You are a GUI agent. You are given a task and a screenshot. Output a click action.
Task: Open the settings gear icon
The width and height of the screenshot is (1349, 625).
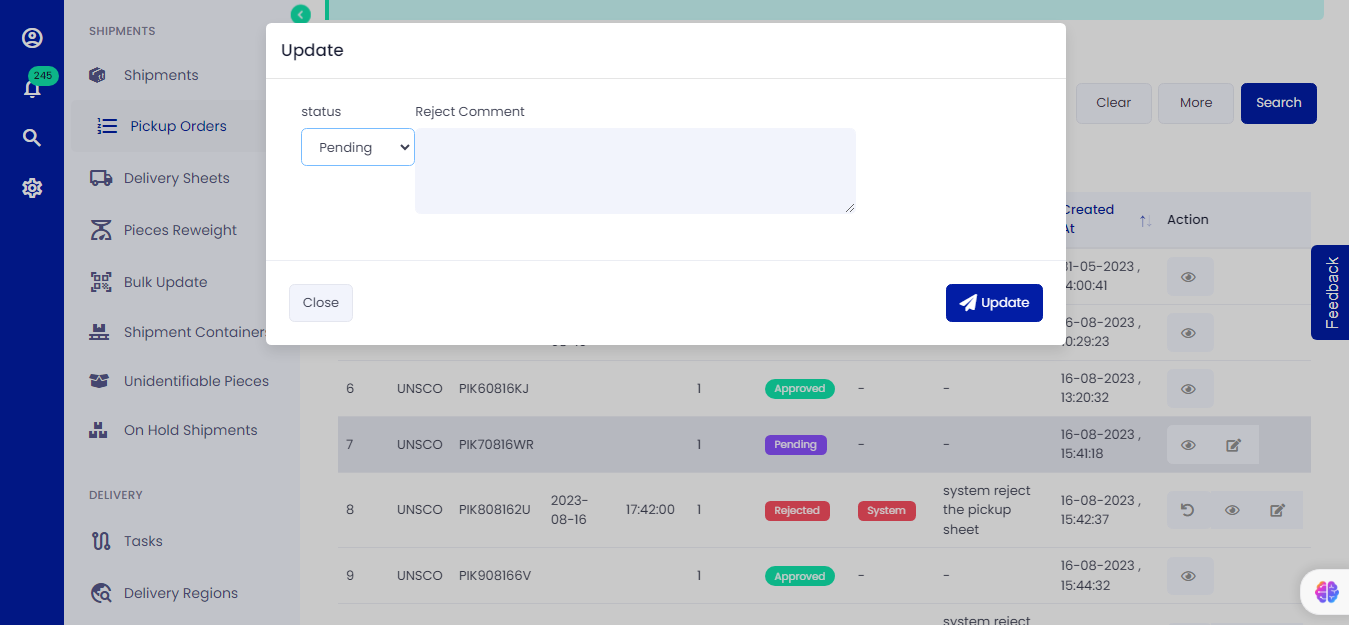(x=32, y=188)
